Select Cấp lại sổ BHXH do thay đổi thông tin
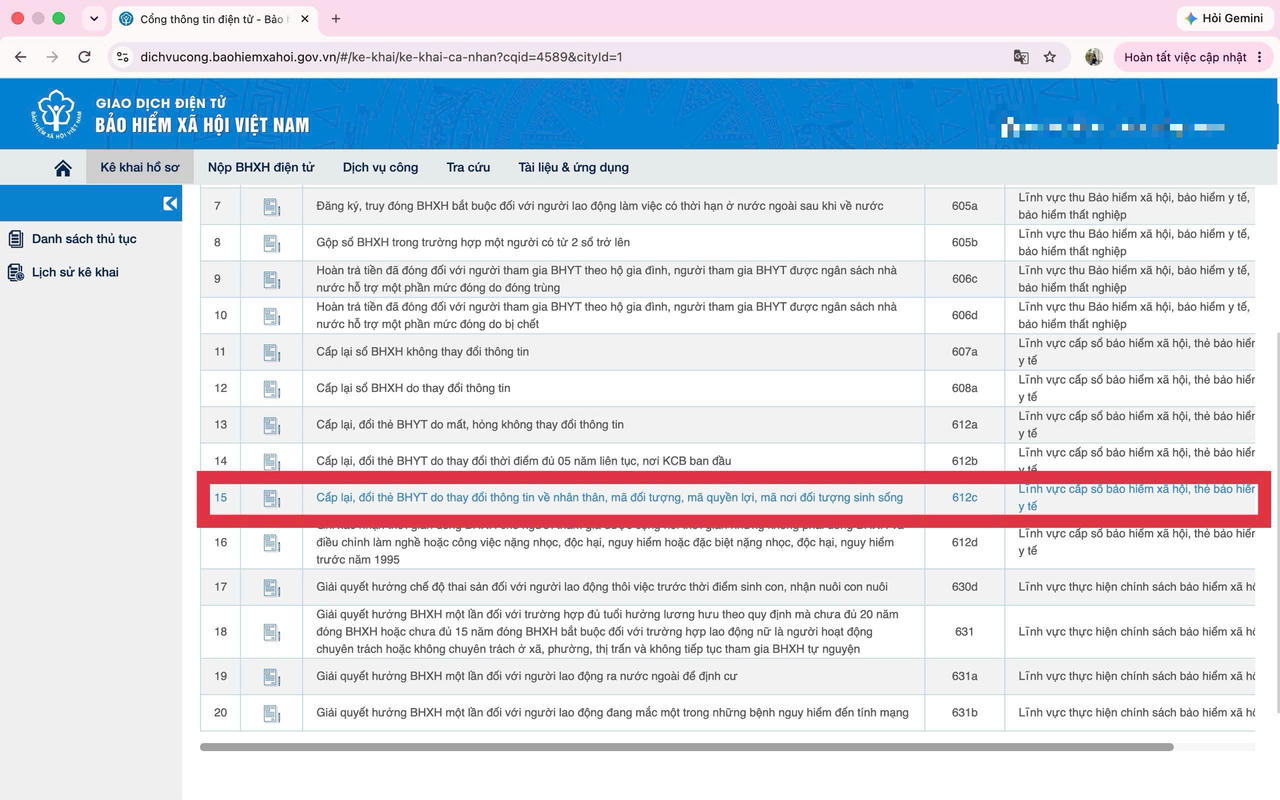 (x=413, y=388)
